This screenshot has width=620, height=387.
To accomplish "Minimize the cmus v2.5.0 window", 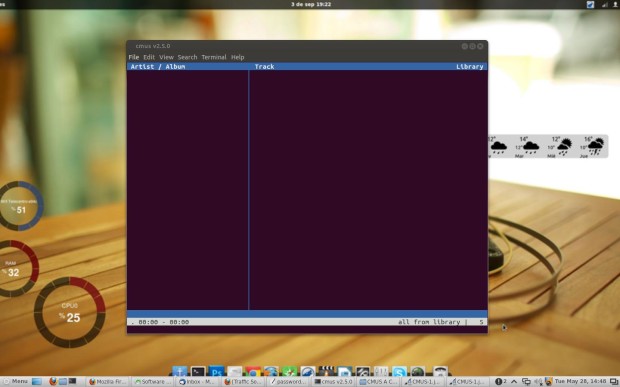I will point(465,46).
